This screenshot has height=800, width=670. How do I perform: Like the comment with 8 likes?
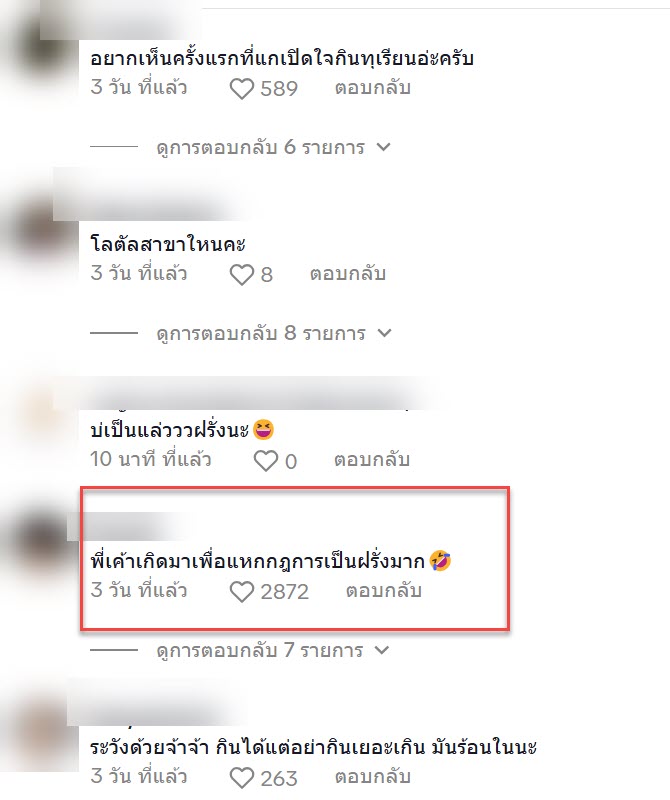point(241,276)
